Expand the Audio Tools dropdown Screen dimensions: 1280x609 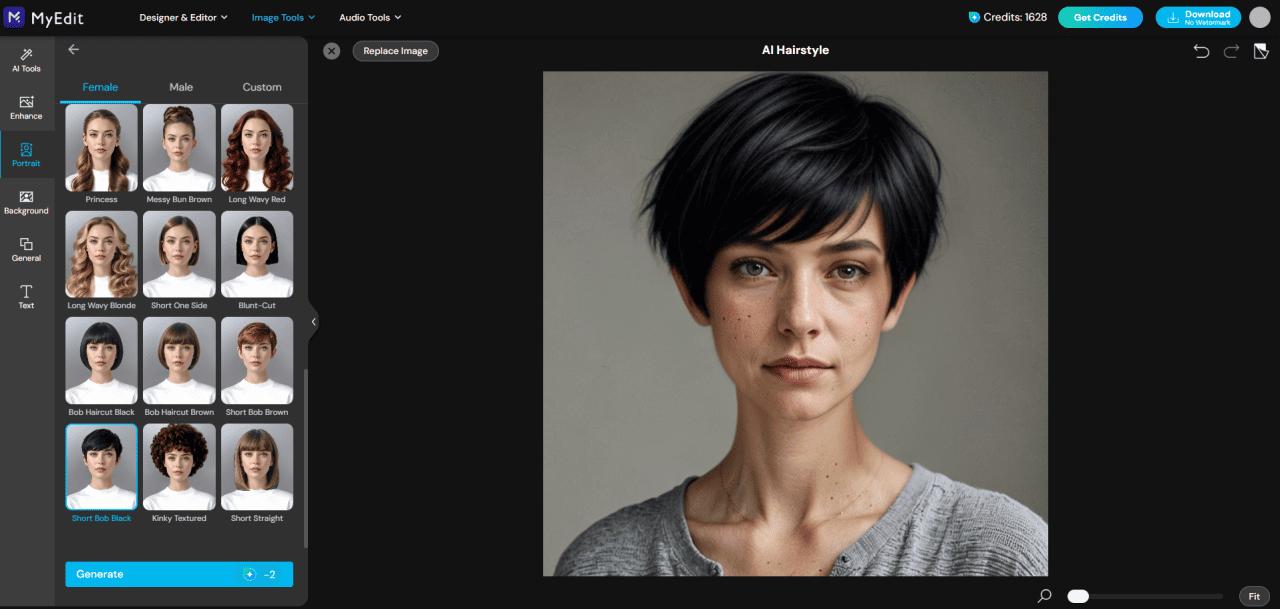tap(369, 17)
